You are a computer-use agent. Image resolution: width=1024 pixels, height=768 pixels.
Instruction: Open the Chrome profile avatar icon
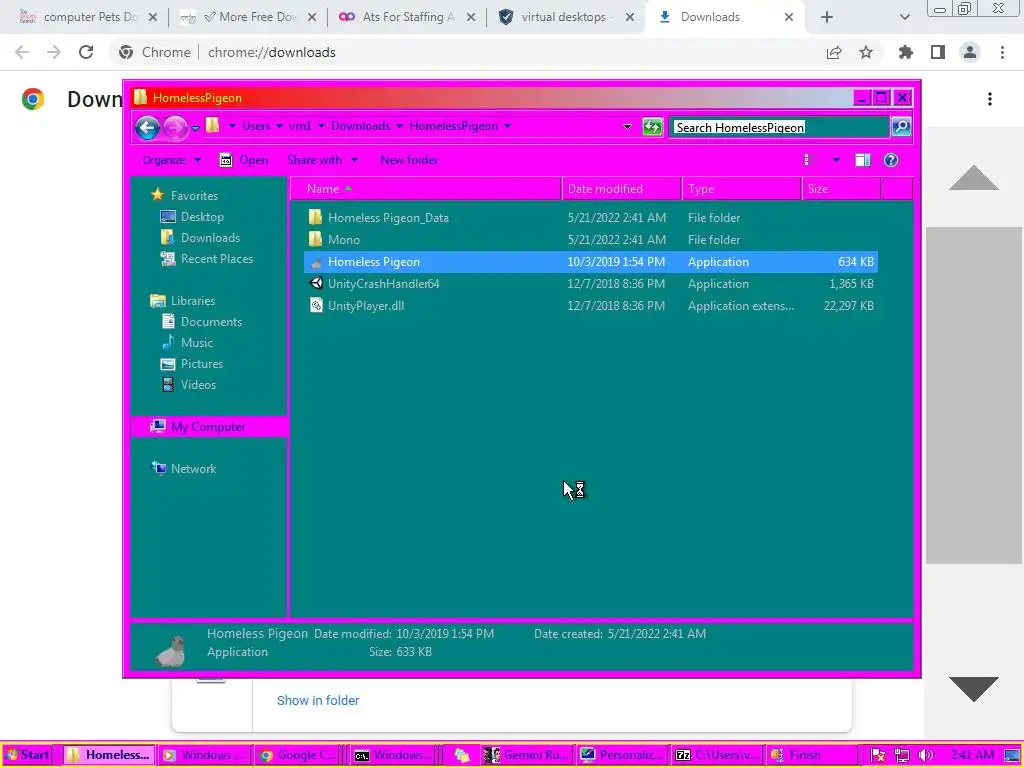(x=970, y=52)
